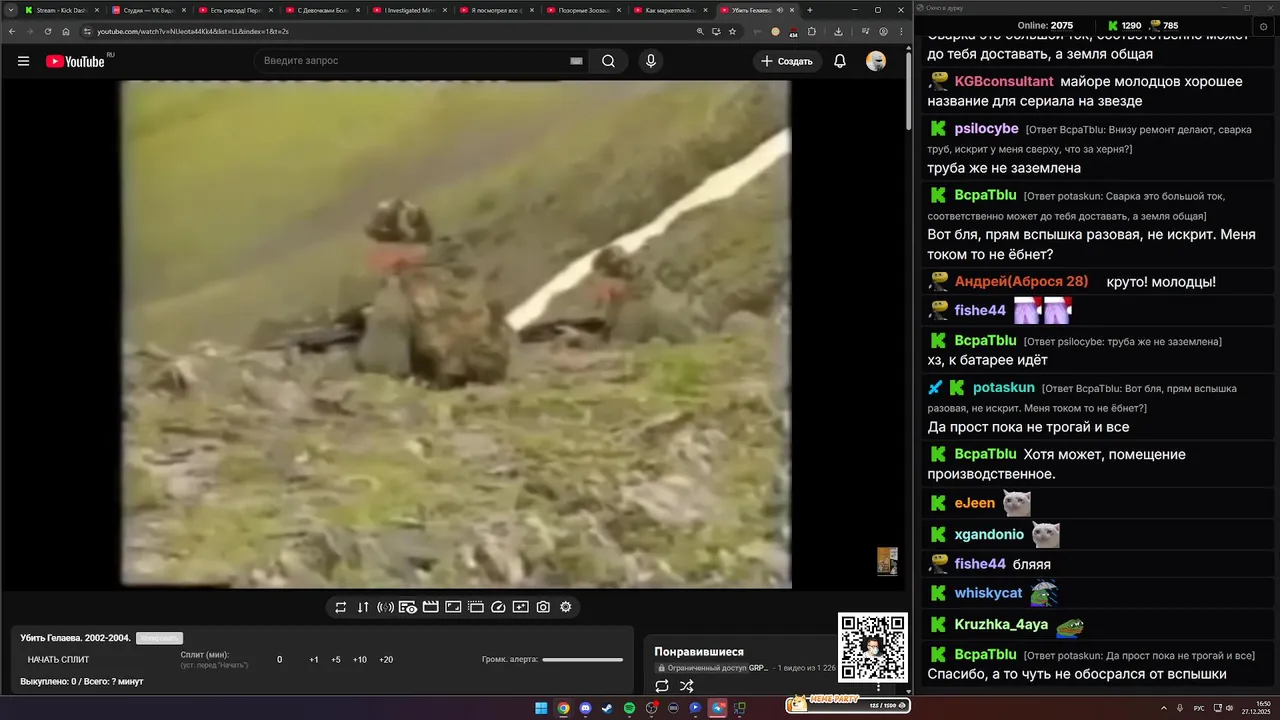Go back in the browser
Screen dimensions: 1280x720
tap(10, 31)
